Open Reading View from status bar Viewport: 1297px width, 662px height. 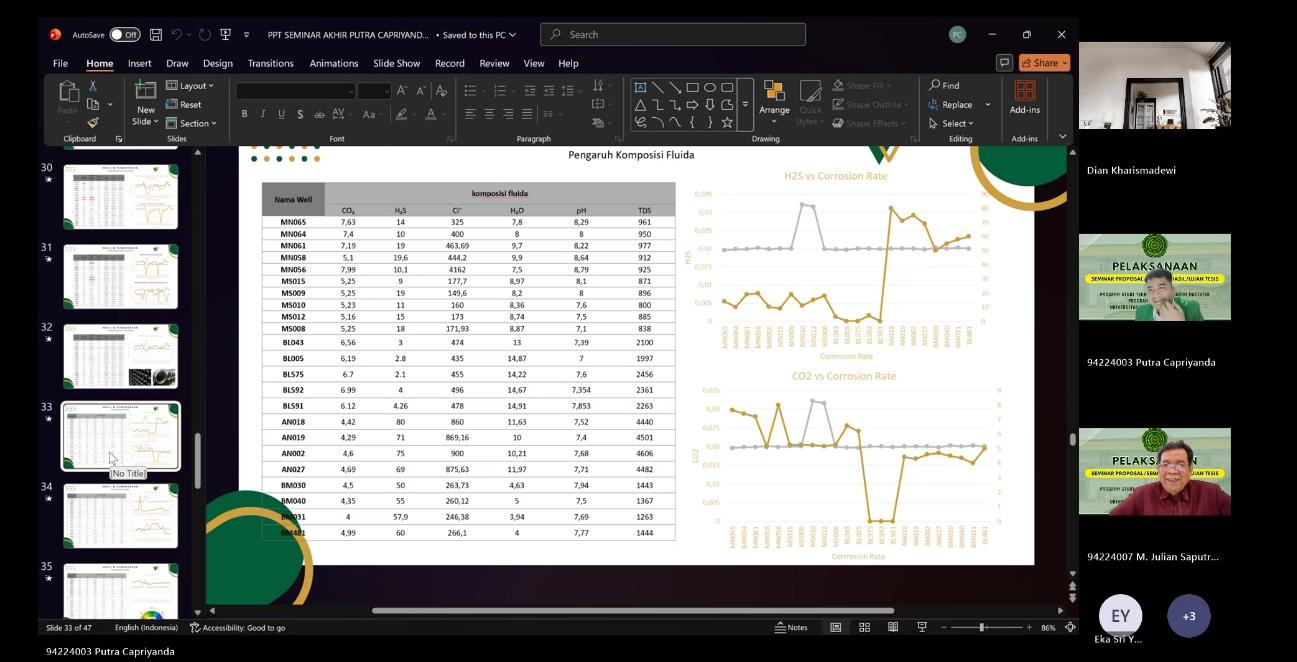click(x=892, y=627)
